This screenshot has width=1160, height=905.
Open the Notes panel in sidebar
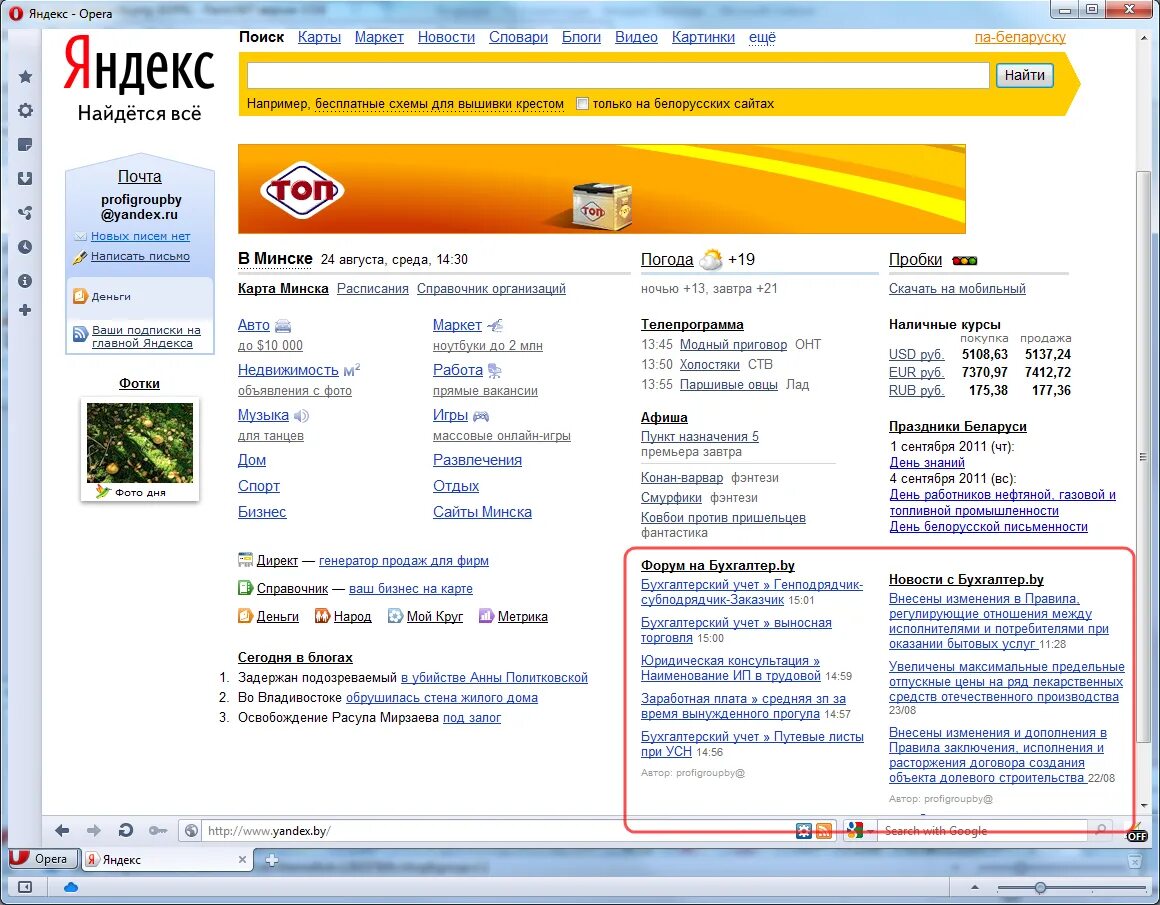point(25,144)
